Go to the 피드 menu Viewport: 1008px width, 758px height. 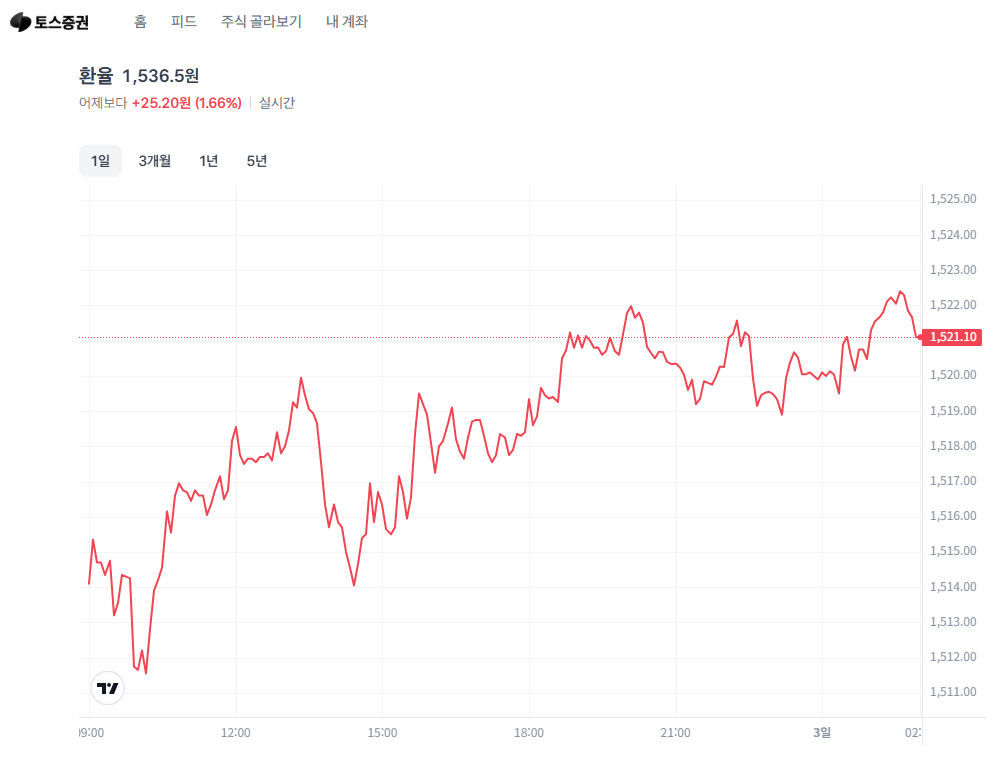183,22
